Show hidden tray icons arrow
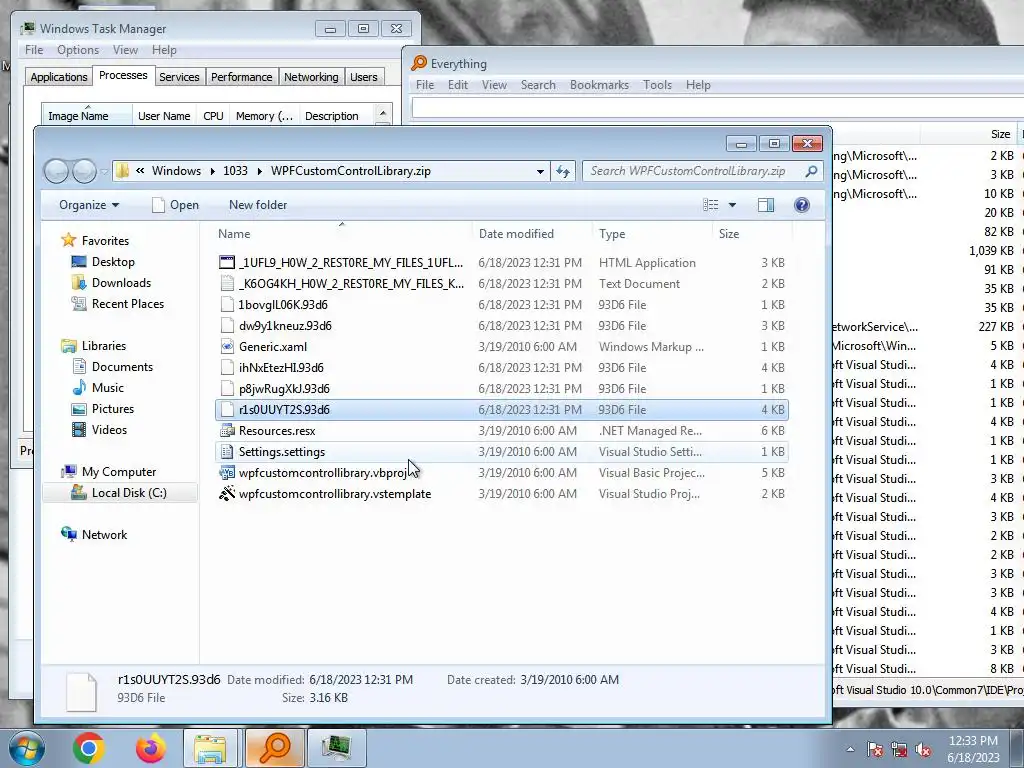The width and height of the screenshot is (1024, 768). point(850,749)
